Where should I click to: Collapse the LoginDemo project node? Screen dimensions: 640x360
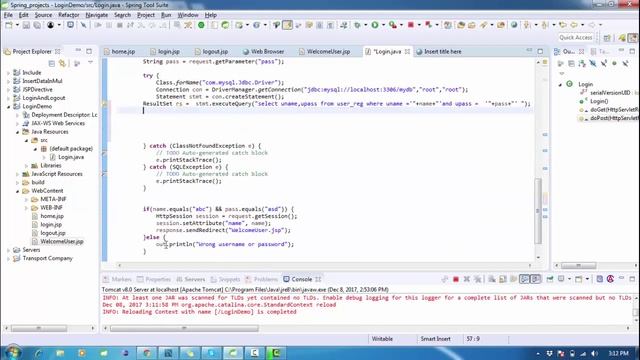9,107
